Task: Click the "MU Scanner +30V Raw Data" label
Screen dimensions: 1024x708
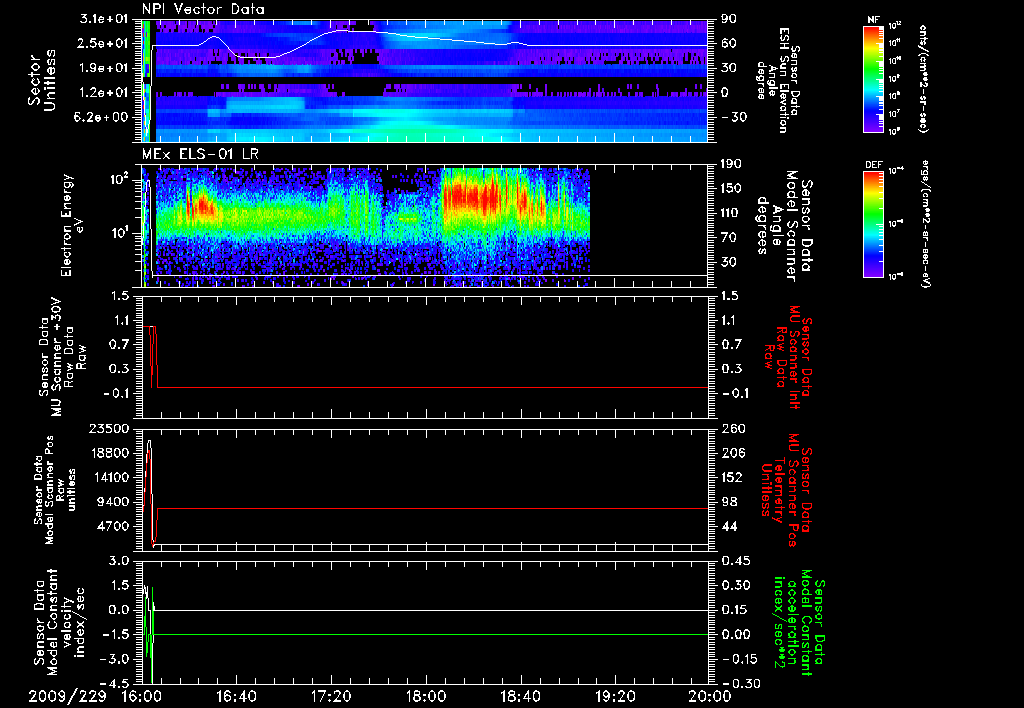Action: pos(61,357)
